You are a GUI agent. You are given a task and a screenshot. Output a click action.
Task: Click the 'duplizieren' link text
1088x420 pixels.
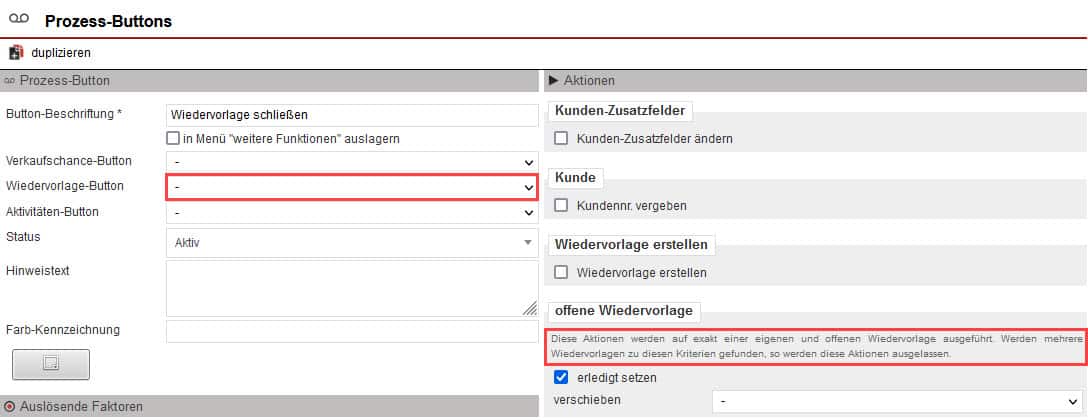[x=61, y=52]
